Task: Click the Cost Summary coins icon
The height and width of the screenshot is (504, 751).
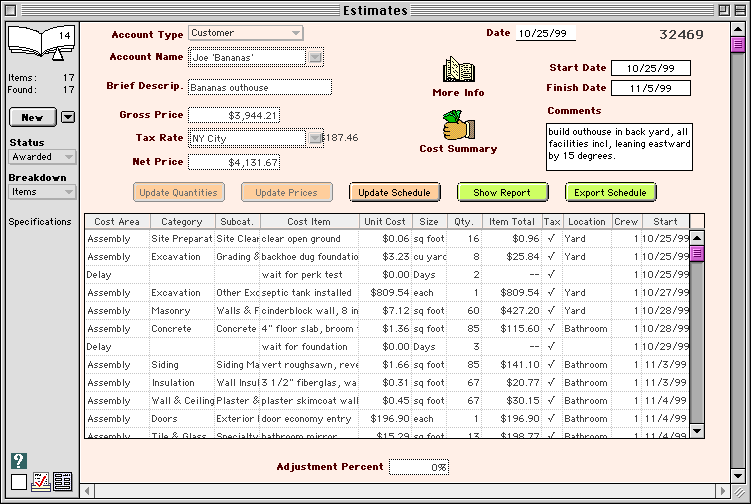Action: pos(457,127)
